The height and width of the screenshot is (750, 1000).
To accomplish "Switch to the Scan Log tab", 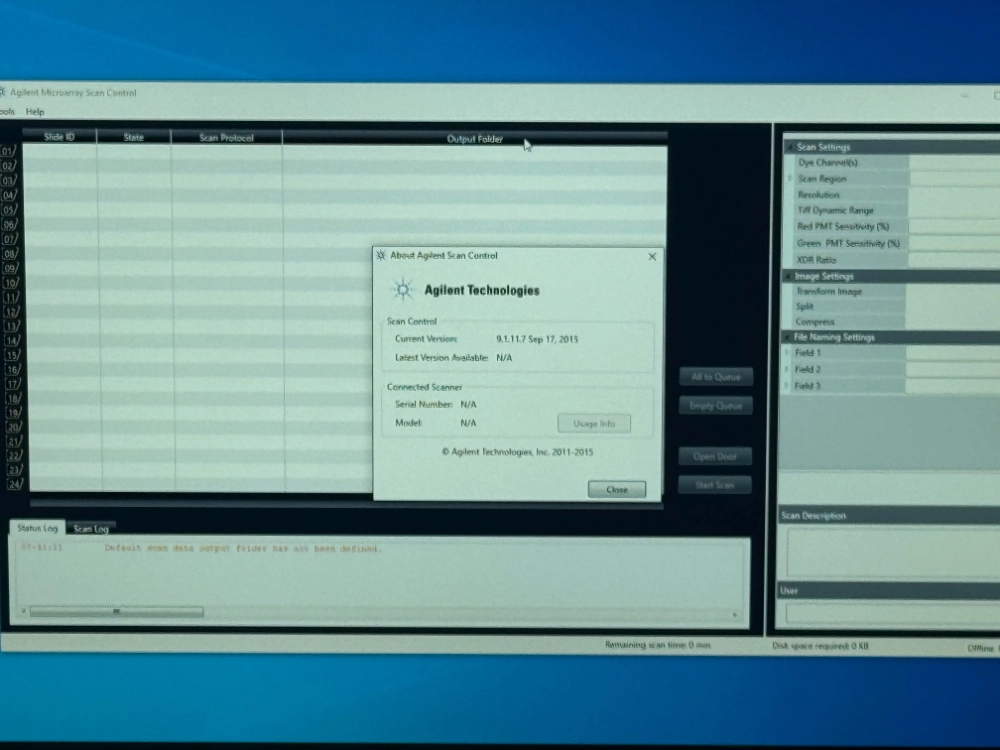I will [91, 529].
